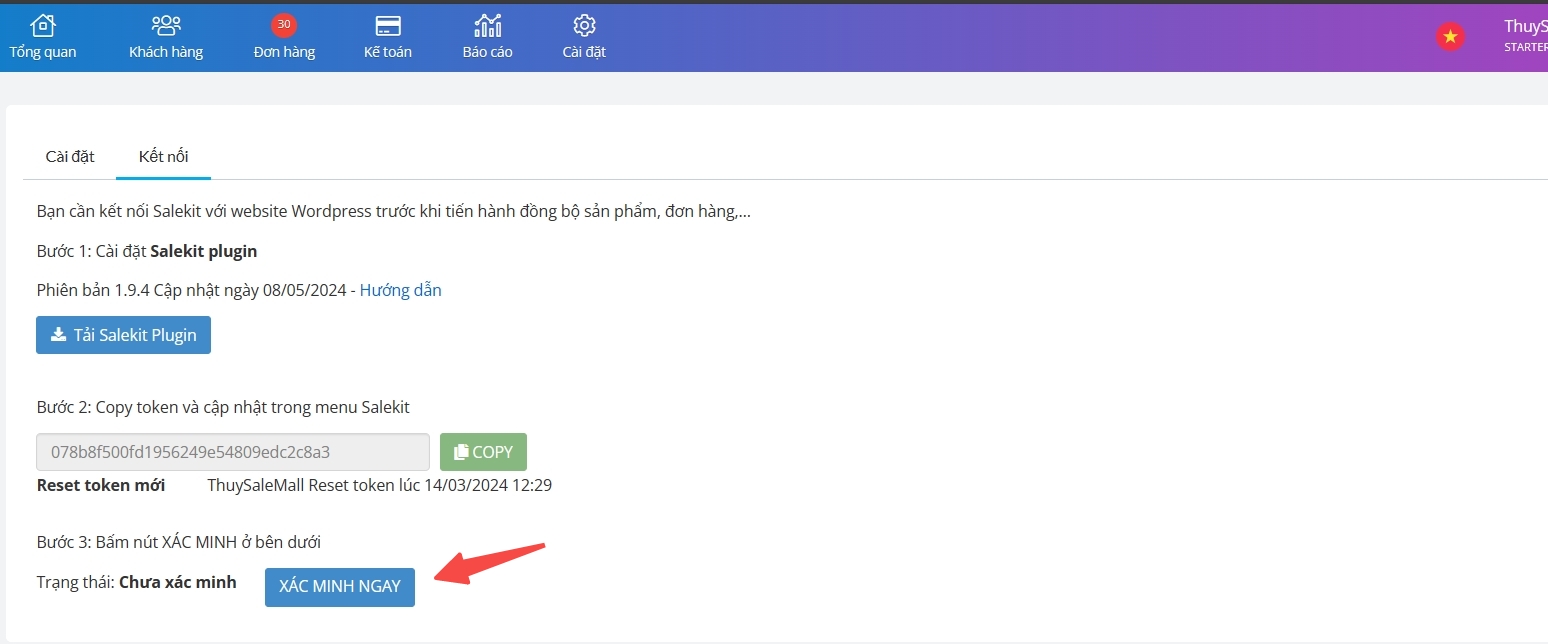
Task: Click the red 30 orders badge
Action: pyautogui.click(x=284, y=25)
